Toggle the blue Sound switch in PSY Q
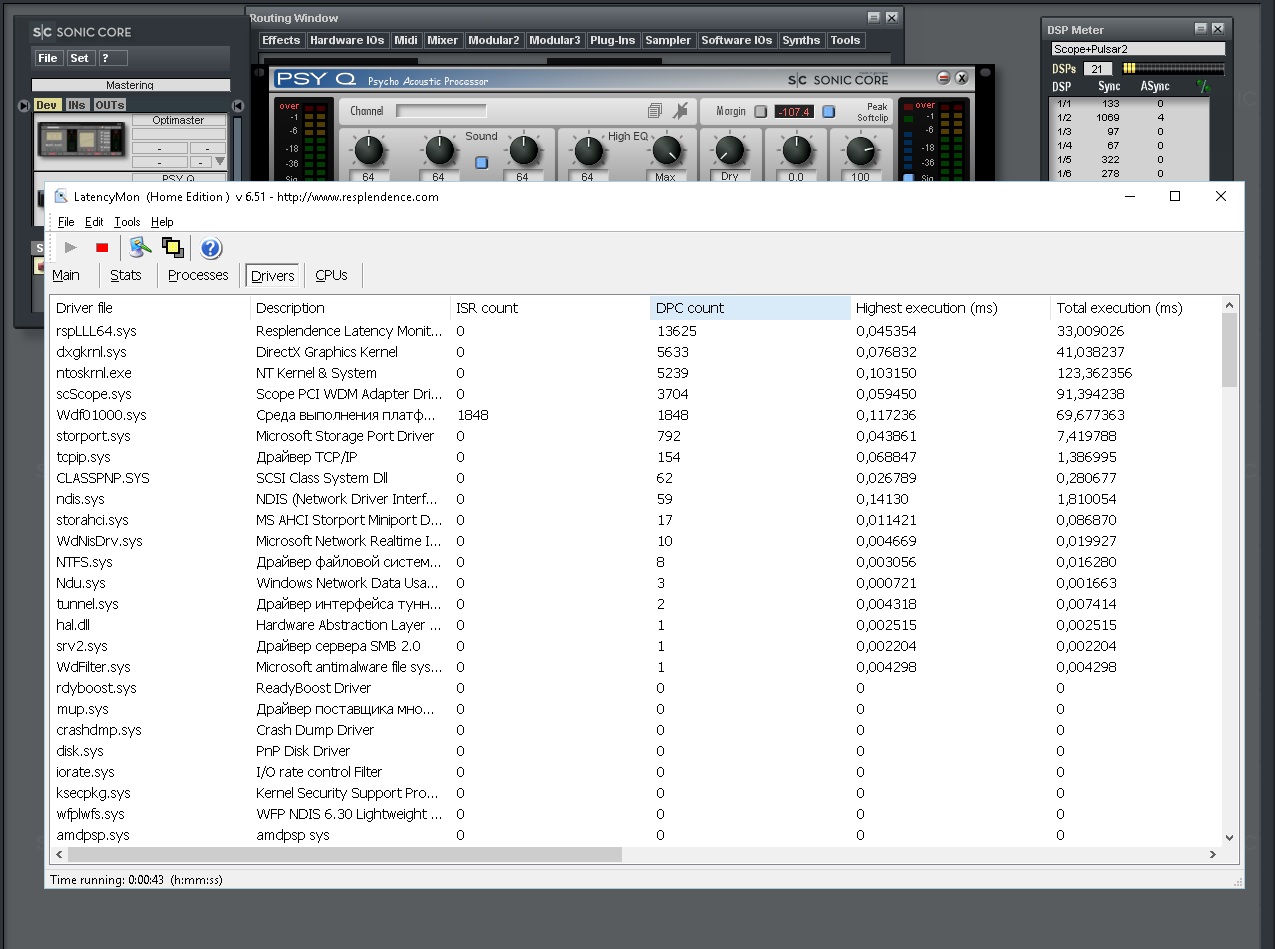Viewport: 1275px width, 949px height. coord(481,162)
